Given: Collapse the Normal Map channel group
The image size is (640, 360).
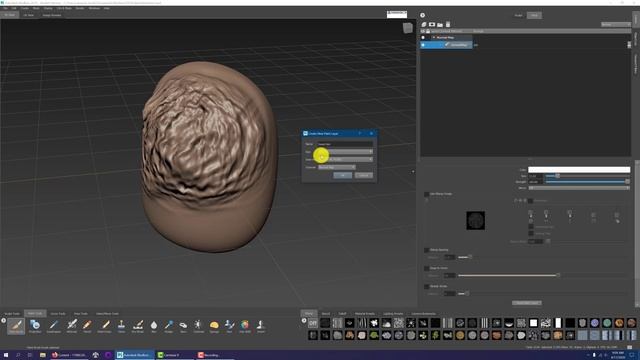Looking at the screenshot, I should [x=434, y=38].
